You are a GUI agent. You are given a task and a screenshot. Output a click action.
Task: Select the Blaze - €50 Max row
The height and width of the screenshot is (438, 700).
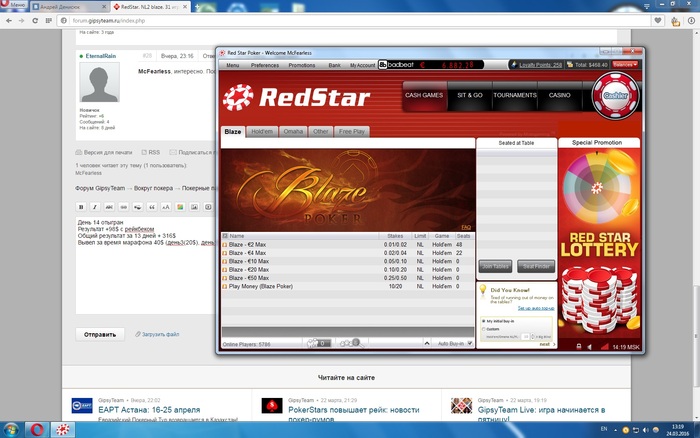[348, 278]
